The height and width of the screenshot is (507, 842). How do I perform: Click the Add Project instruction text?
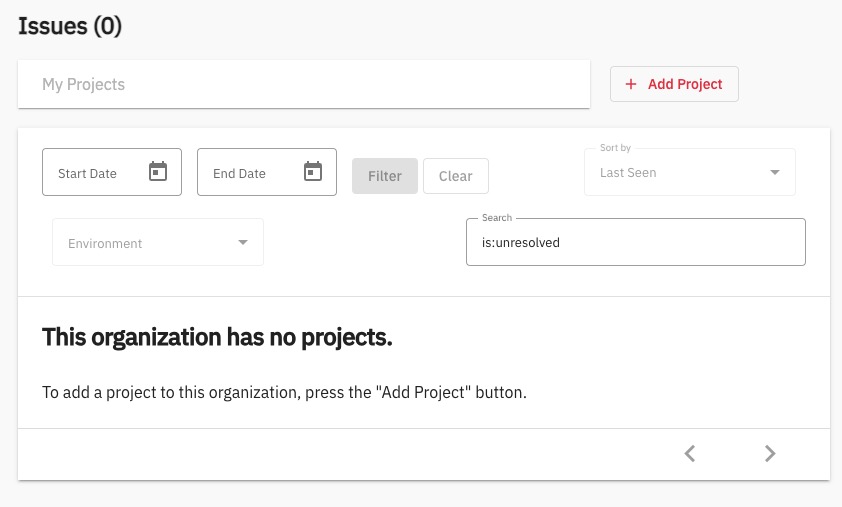point(284,392)
